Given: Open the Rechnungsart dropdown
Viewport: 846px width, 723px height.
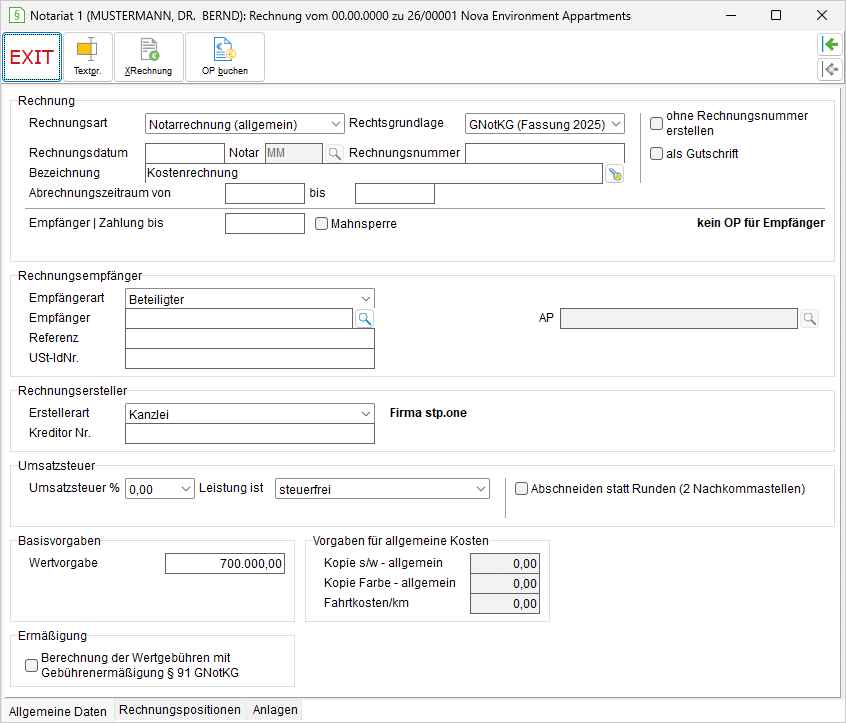Looking at the screenshot, I should click(x=244, y=125).
